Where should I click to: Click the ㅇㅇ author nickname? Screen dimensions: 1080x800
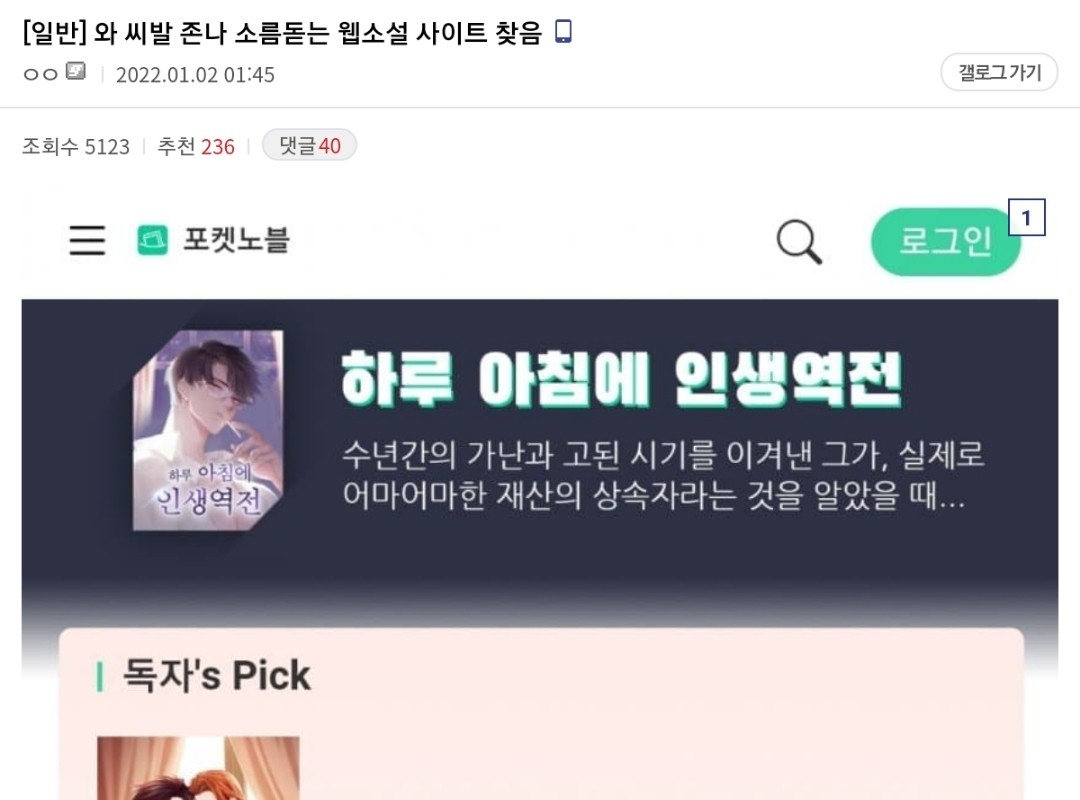(41, 74)
